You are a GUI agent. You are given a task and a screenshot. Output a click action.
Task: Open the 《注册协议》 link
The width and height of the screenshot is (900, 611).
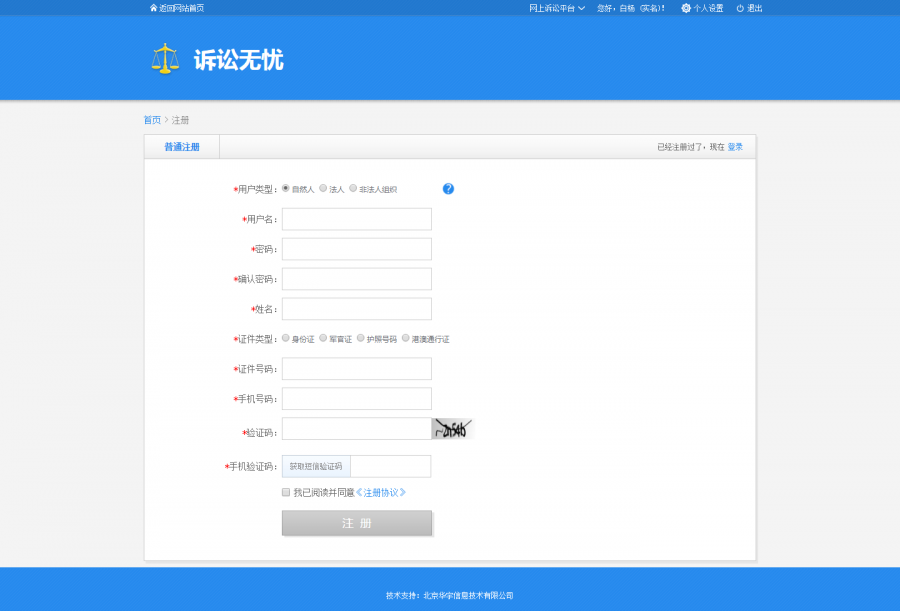pos(381,493)
